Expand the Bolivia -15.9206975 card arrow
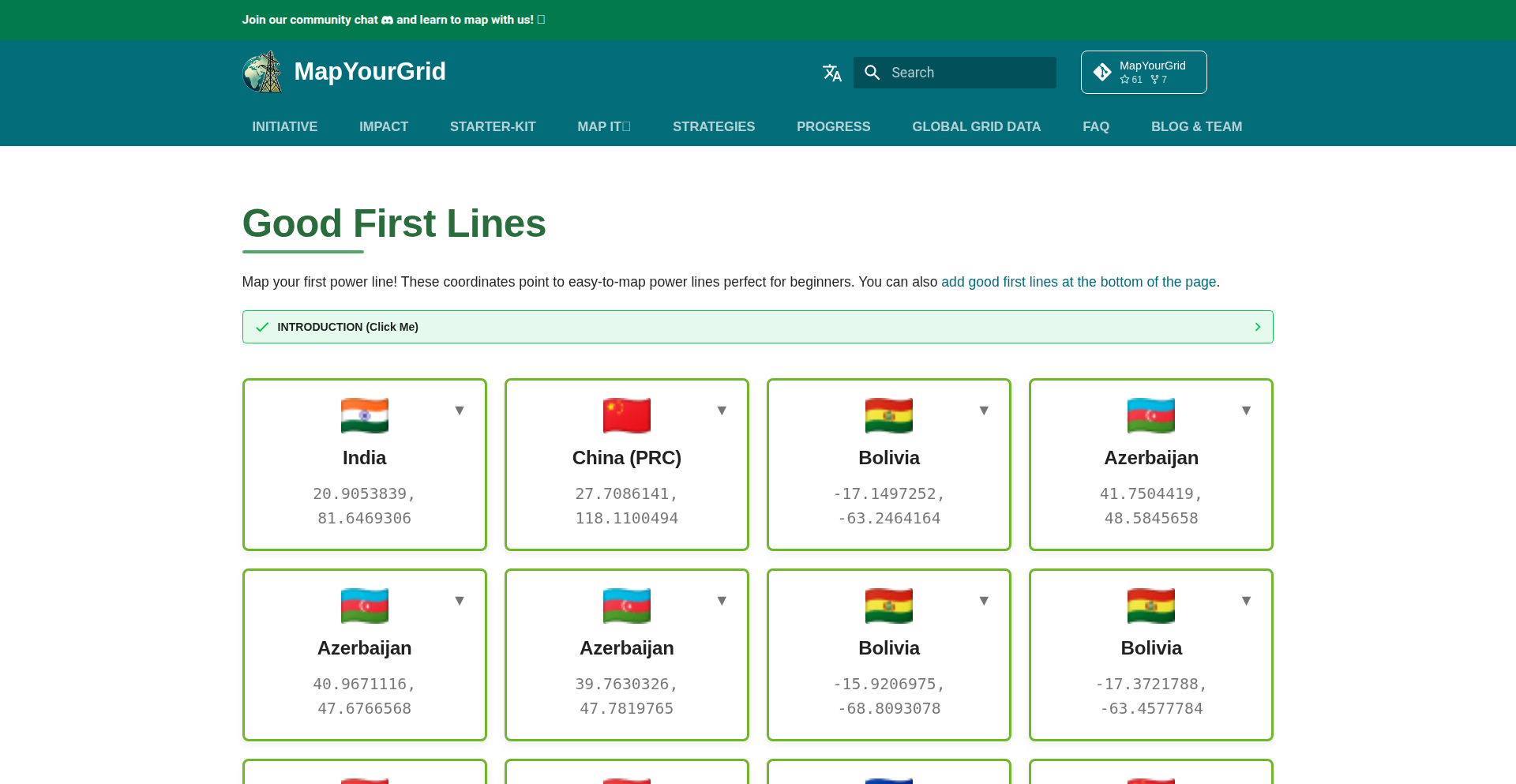1516x784 pixels. click(984, 601)
